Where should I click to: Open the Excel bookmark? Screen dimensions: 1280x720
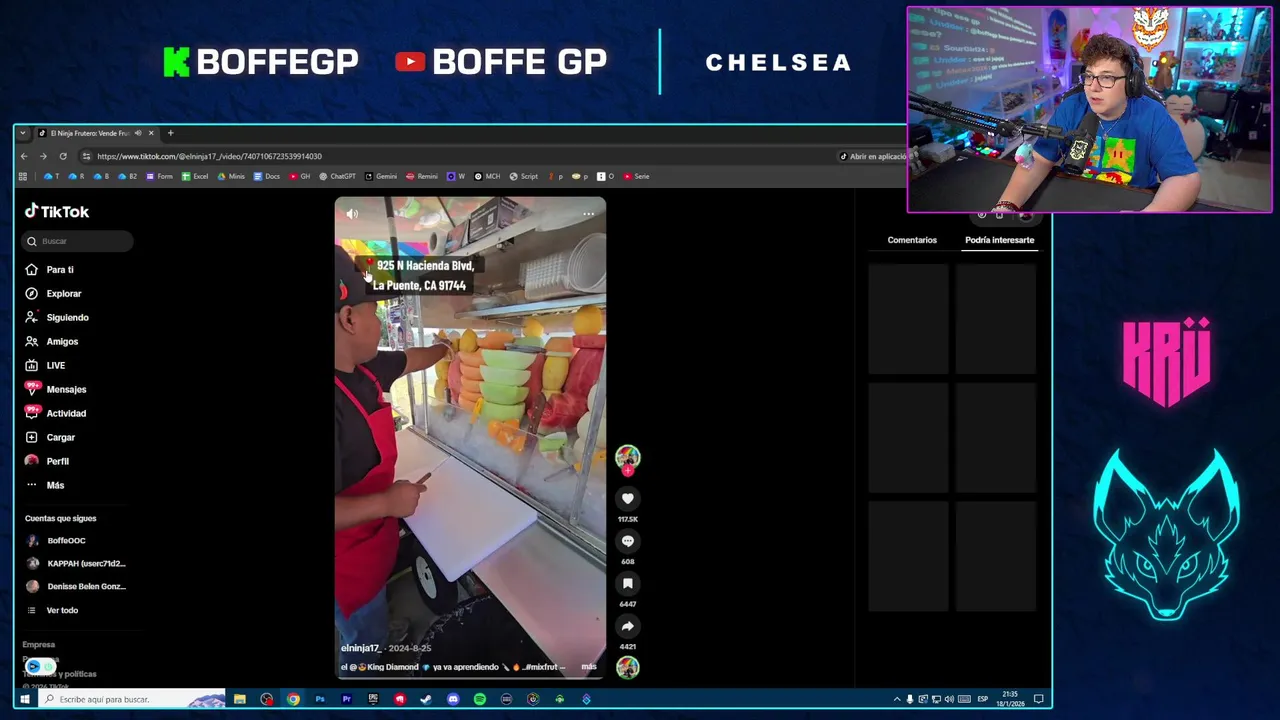[195, 177]
